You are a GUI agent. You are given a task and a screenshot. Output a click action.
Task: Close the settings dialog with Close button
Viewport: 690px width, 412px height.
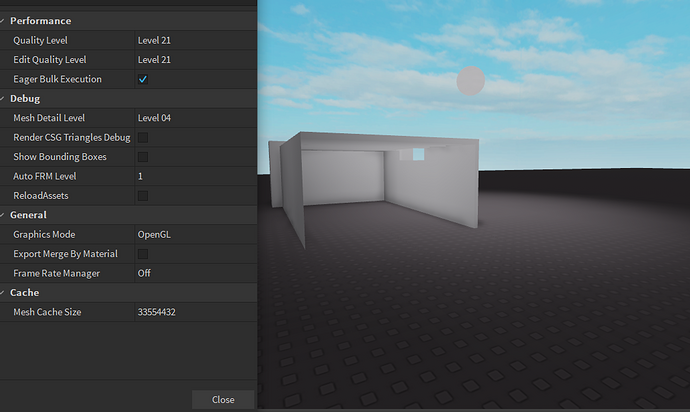click(223, 400)
